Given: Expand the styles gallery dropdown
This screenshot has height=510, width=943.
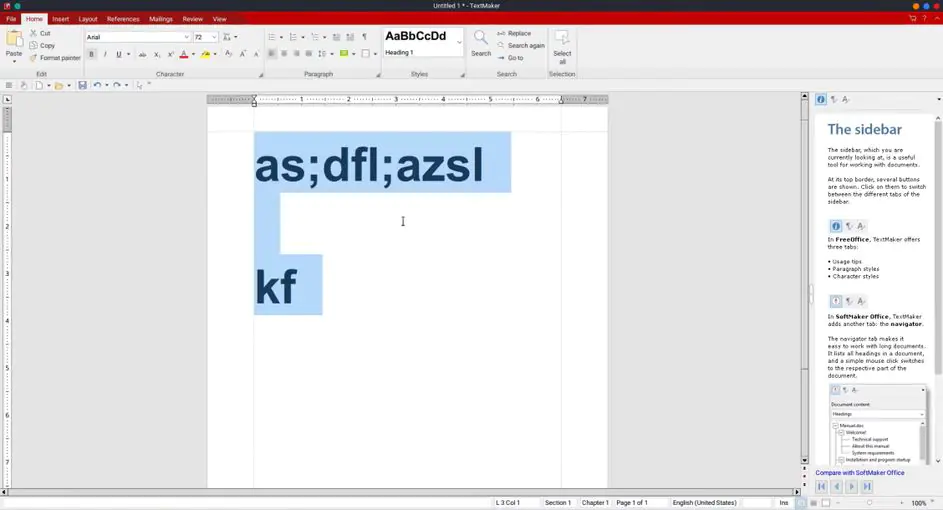Looking at the screenshot, I should pos(459,43).
